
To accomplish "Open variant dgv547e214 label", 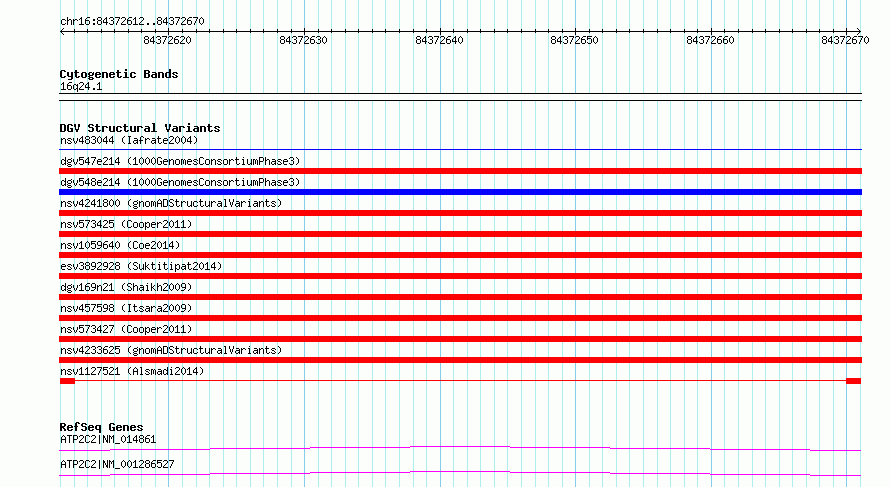I will [x=180, y=161].
